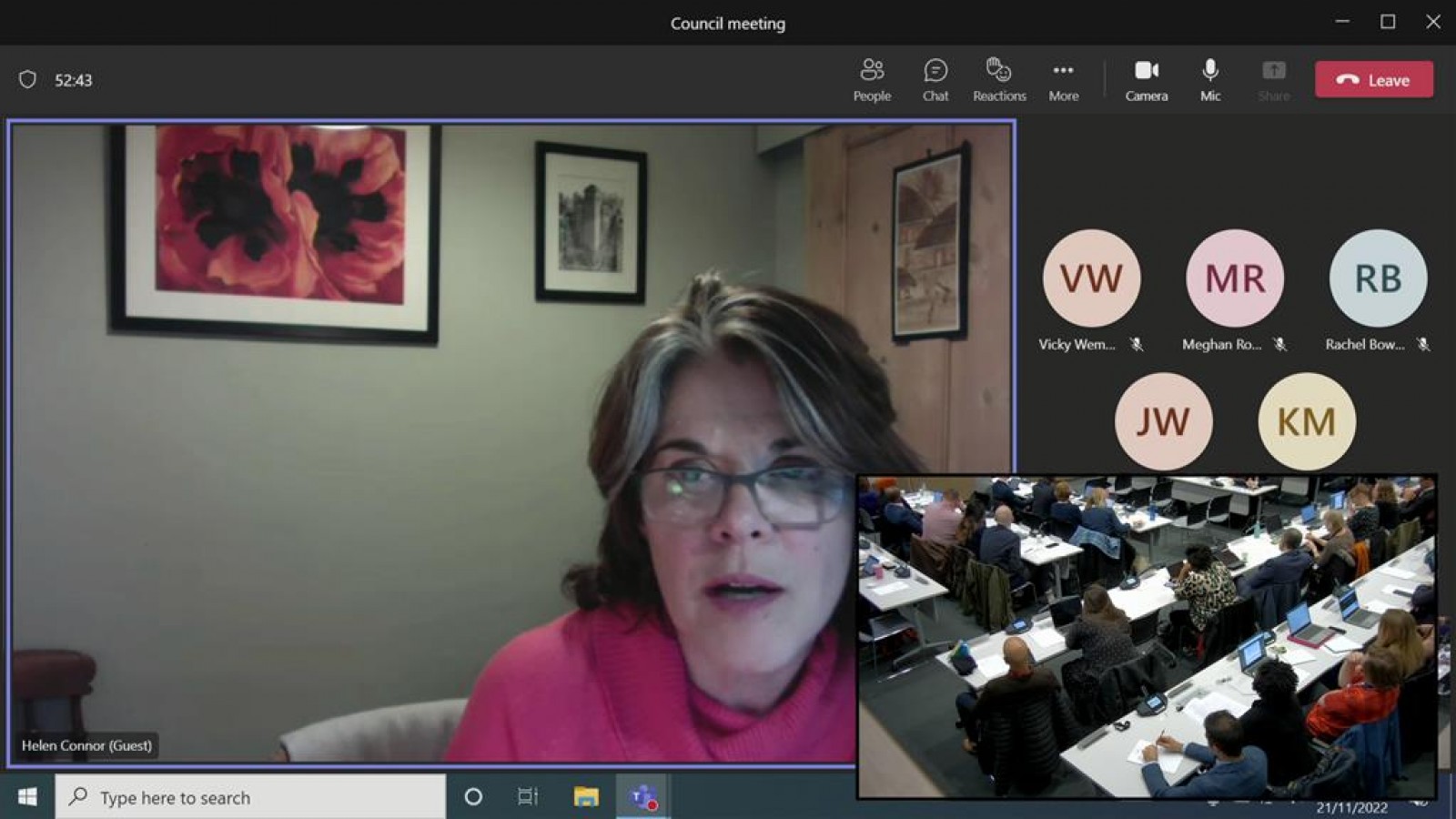Viewport: 1456px width, 819px height.
Task: Open the Windows Start menu
Action: coord(27,797)
